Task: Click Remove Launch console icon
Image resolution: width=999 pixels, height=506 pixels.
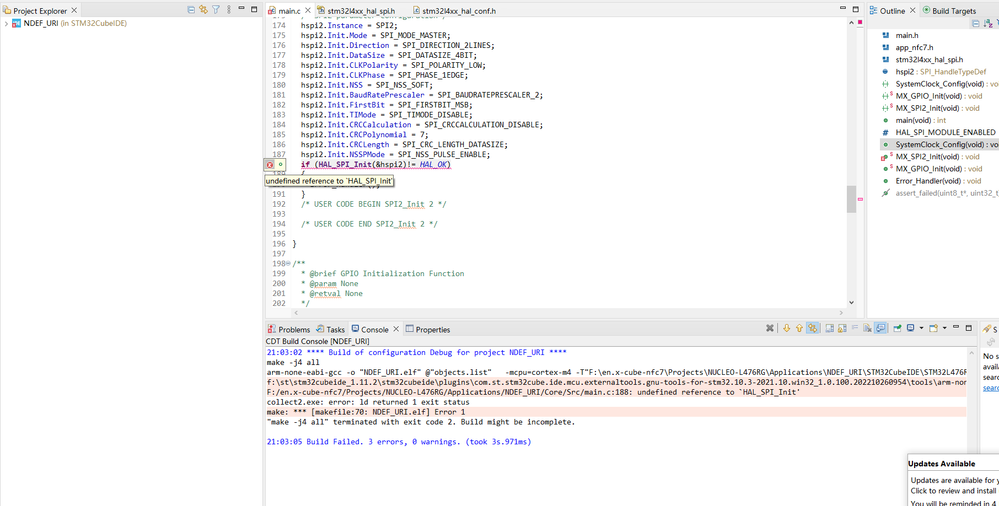Action: pos(770,328)
